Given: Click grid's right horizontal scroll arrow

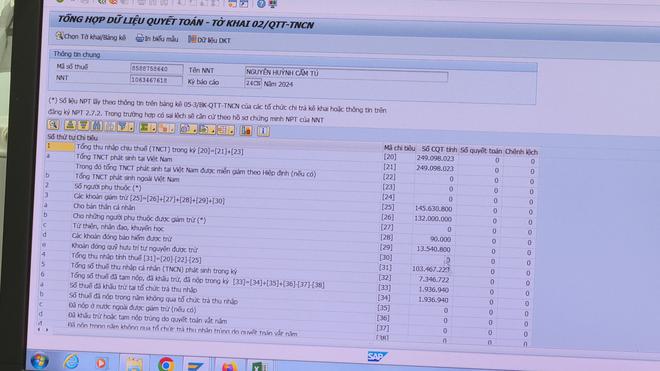Looking at the screenshot, I should point(47,330).
